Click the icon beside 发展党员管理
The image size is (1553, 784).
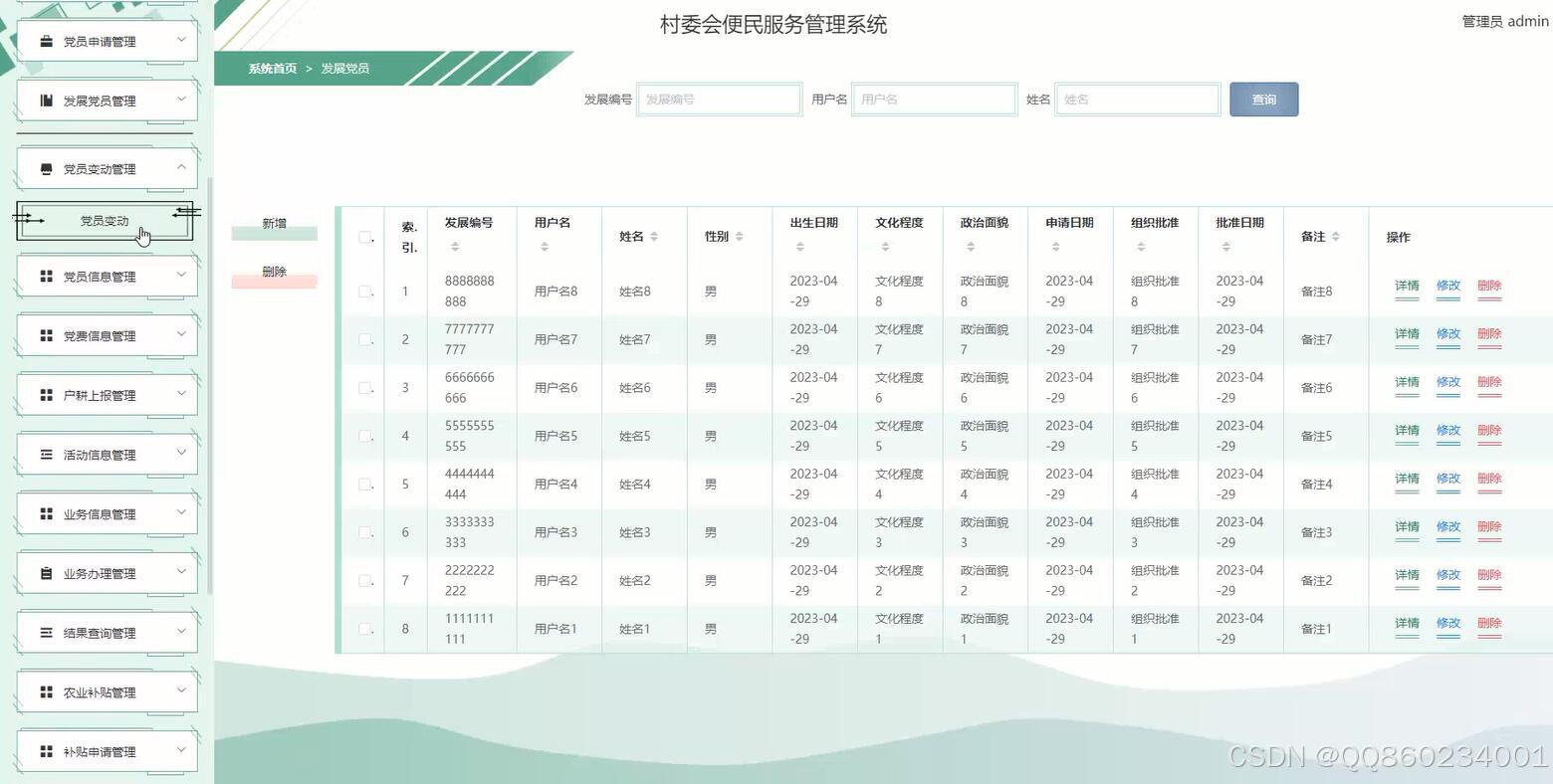(46, 100)
